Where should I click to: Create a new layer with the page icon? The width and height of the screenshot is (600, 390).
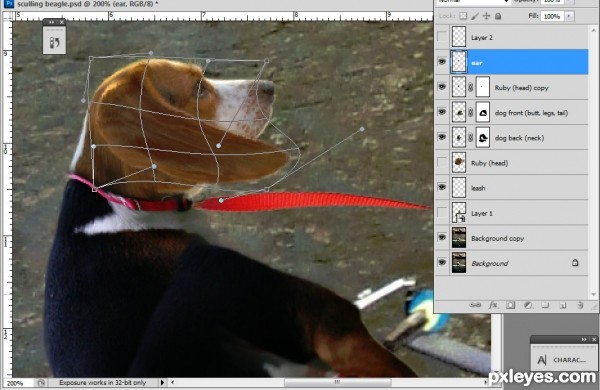(563, 305)
